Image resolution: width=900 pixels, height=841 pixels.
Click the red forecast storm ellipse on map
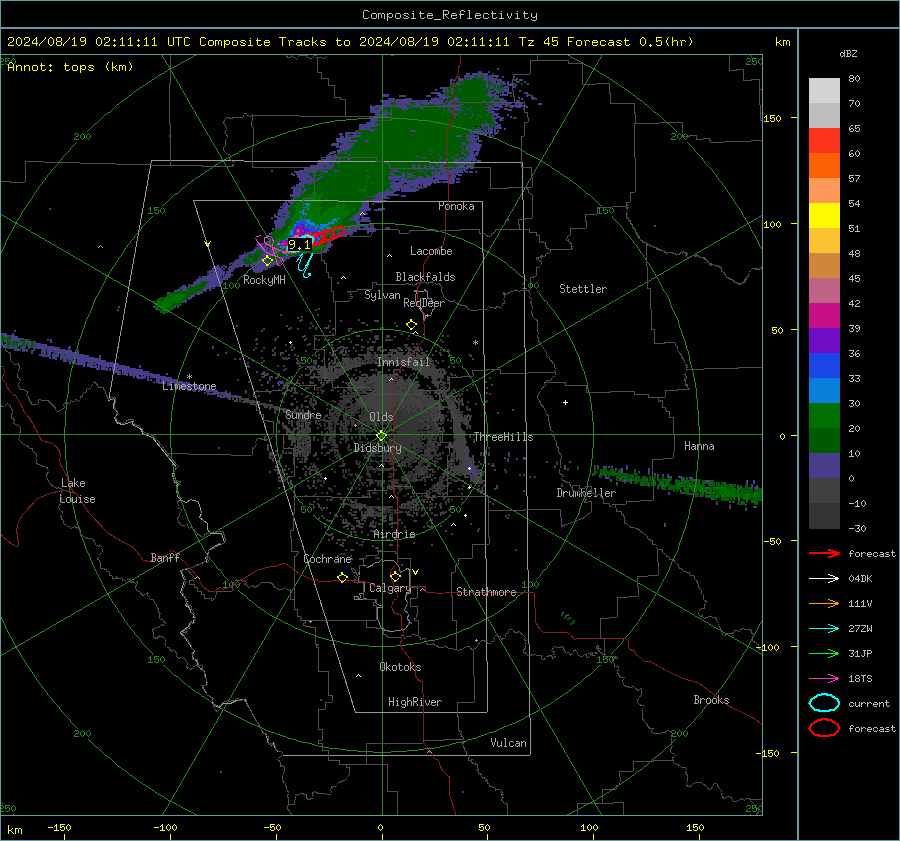(x=329, y=235)
